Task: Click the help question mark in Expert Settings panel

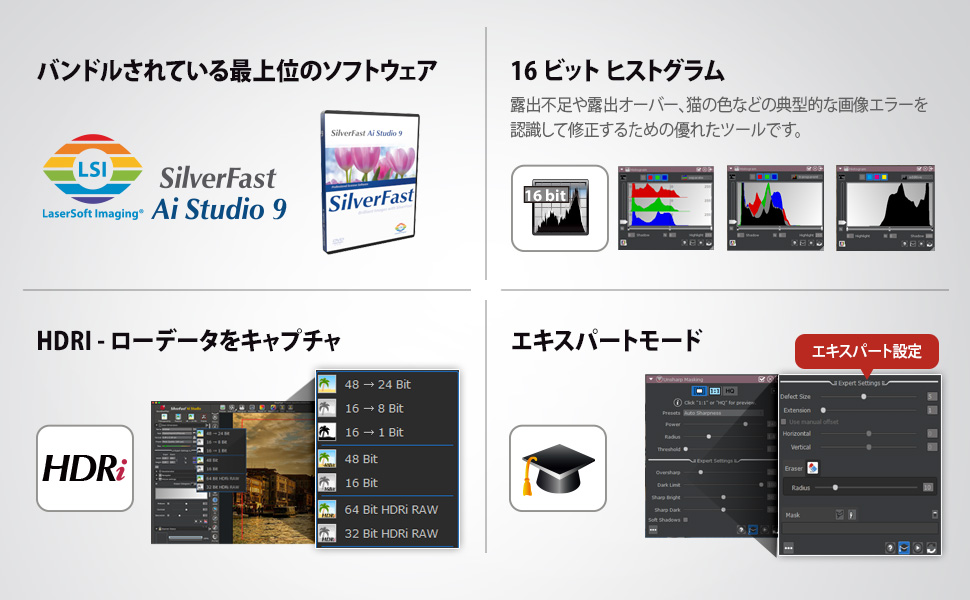Action: 890,547
